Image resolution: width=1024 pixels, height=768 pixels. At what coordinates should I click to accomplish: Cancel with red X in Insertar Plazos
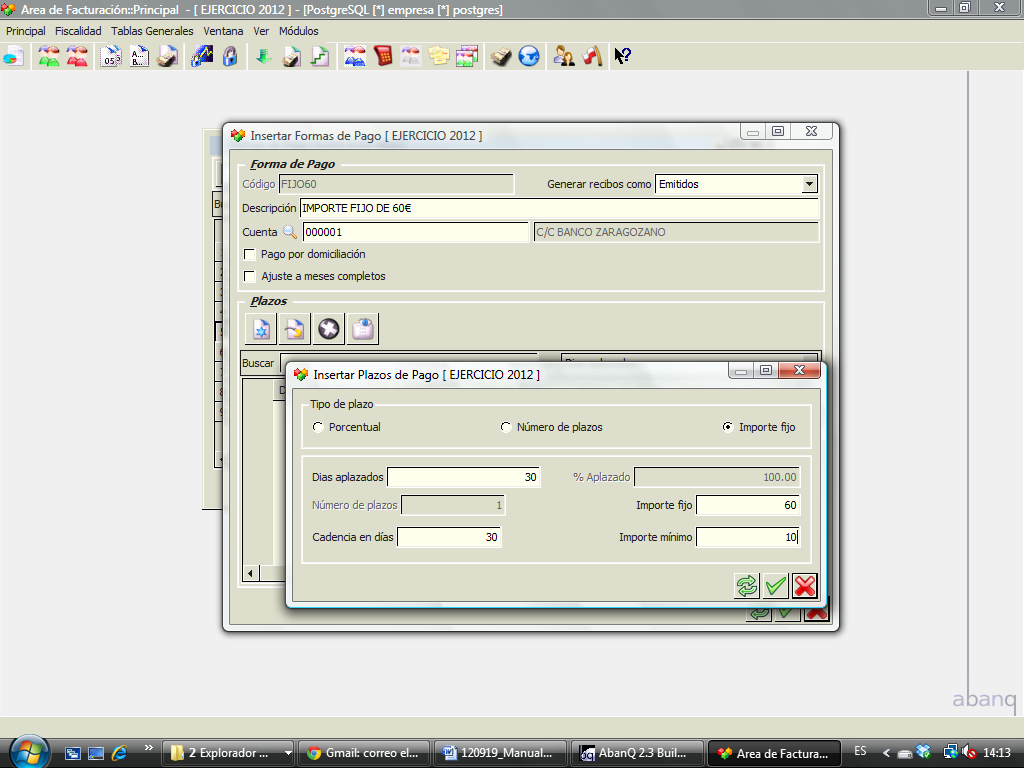pyautogui.click(x=805, y=586)
